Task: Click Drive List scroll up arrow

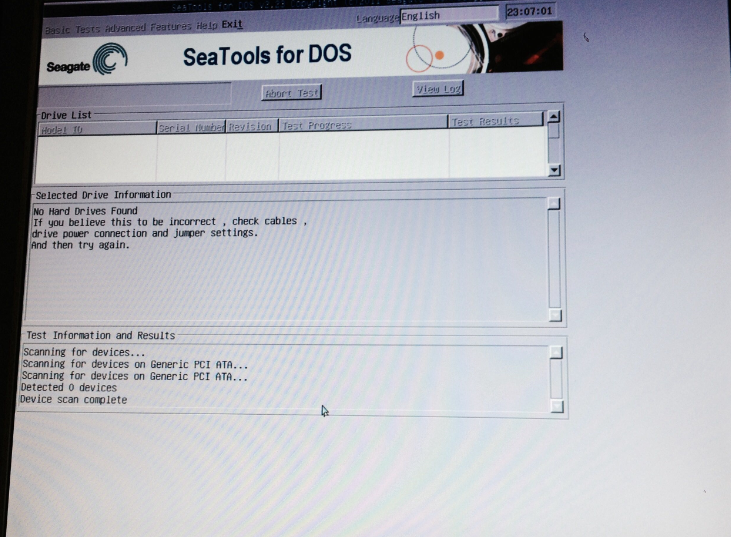Action: click(x=553, y=117)
